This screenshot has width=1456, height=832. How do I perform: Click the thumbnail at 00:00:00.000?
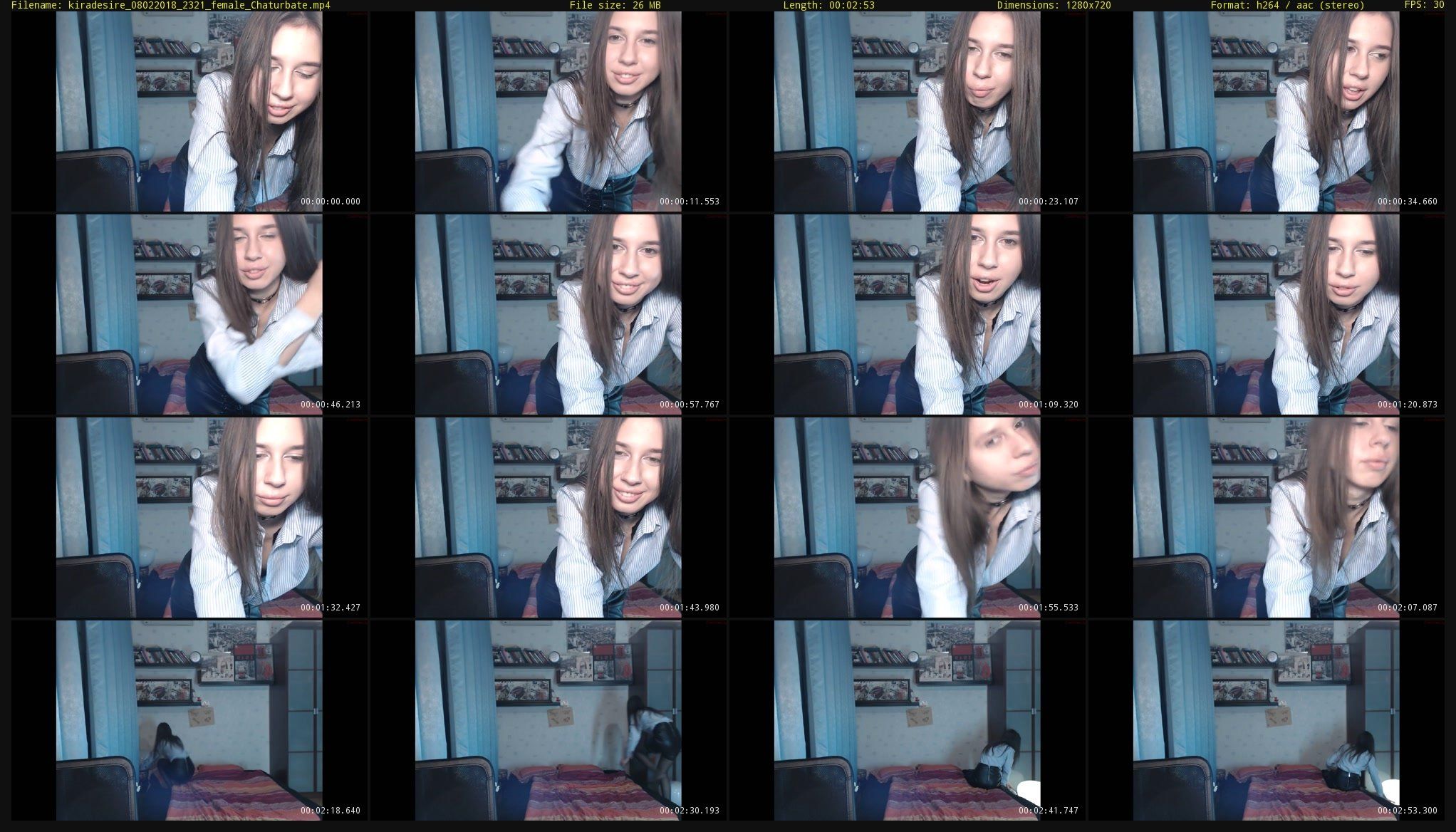tap(189, 111)
